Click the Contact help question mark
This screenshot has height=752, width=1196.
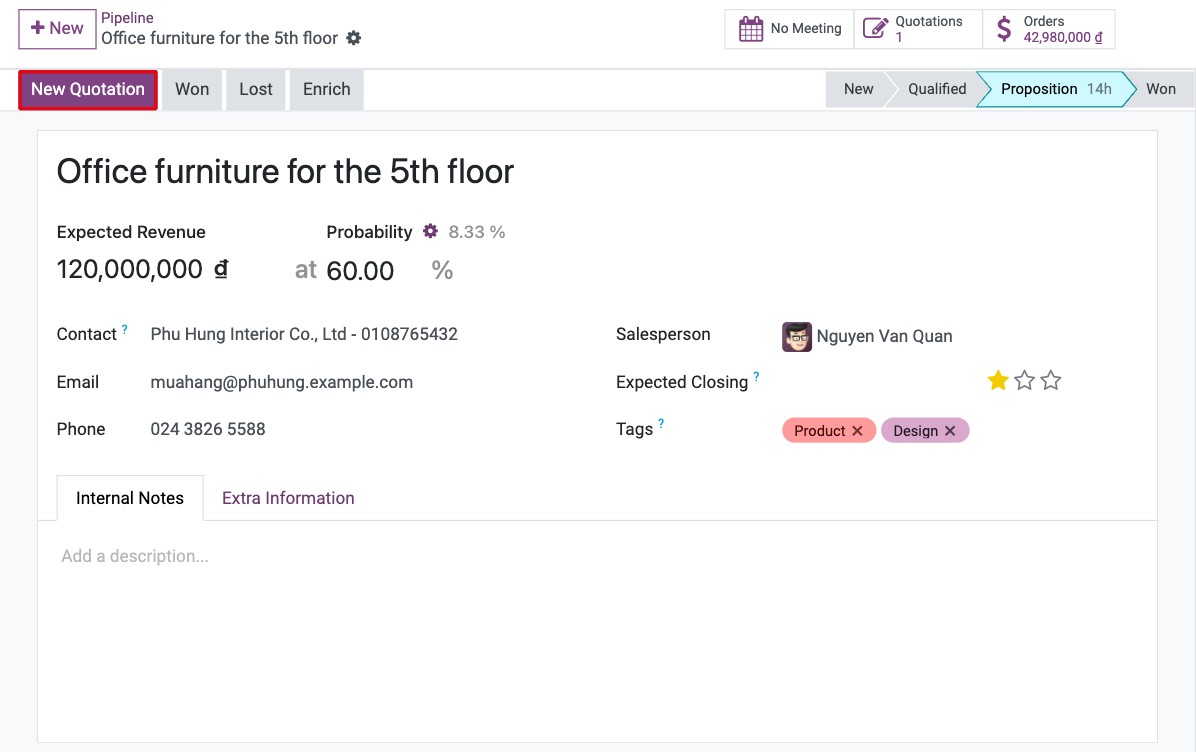(124, 329)
